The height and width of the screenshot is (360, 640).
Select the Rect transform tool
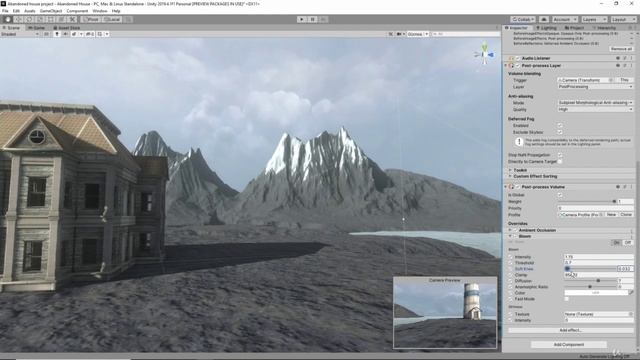tap(51, 19)
